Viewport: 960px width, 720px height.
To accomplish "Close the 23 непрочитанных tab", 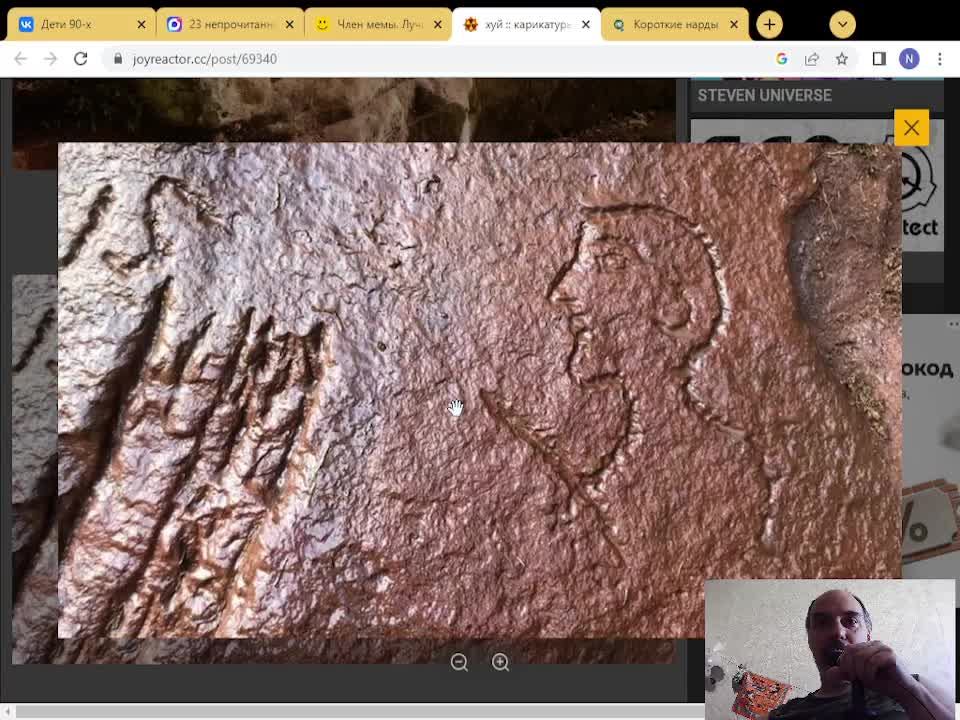I will (x=290, y=24).
